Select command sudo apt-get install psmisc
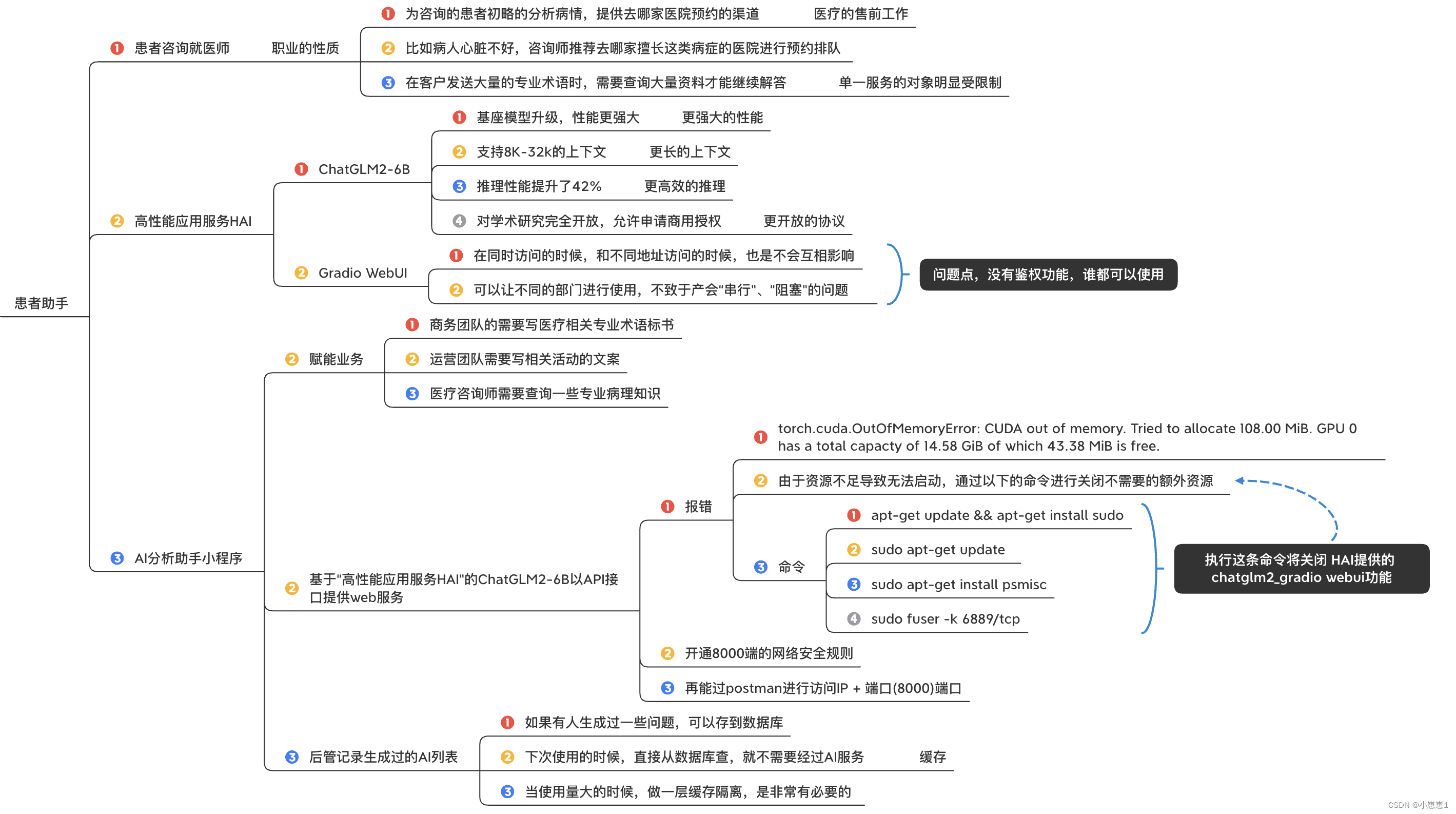This screenshot has height=814, width=1456. click(958, 585)
